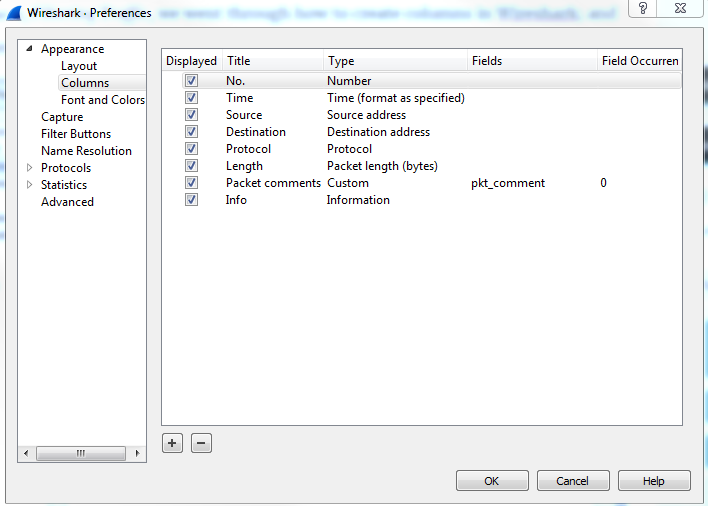
Task: Close the Preferences dialog window
Action: 680,8
